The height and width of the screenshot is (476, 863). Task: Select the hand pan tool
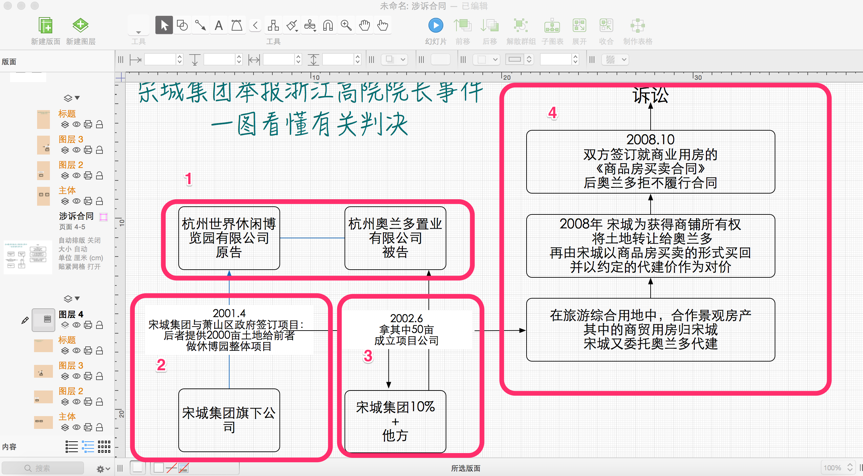(364, 25)
